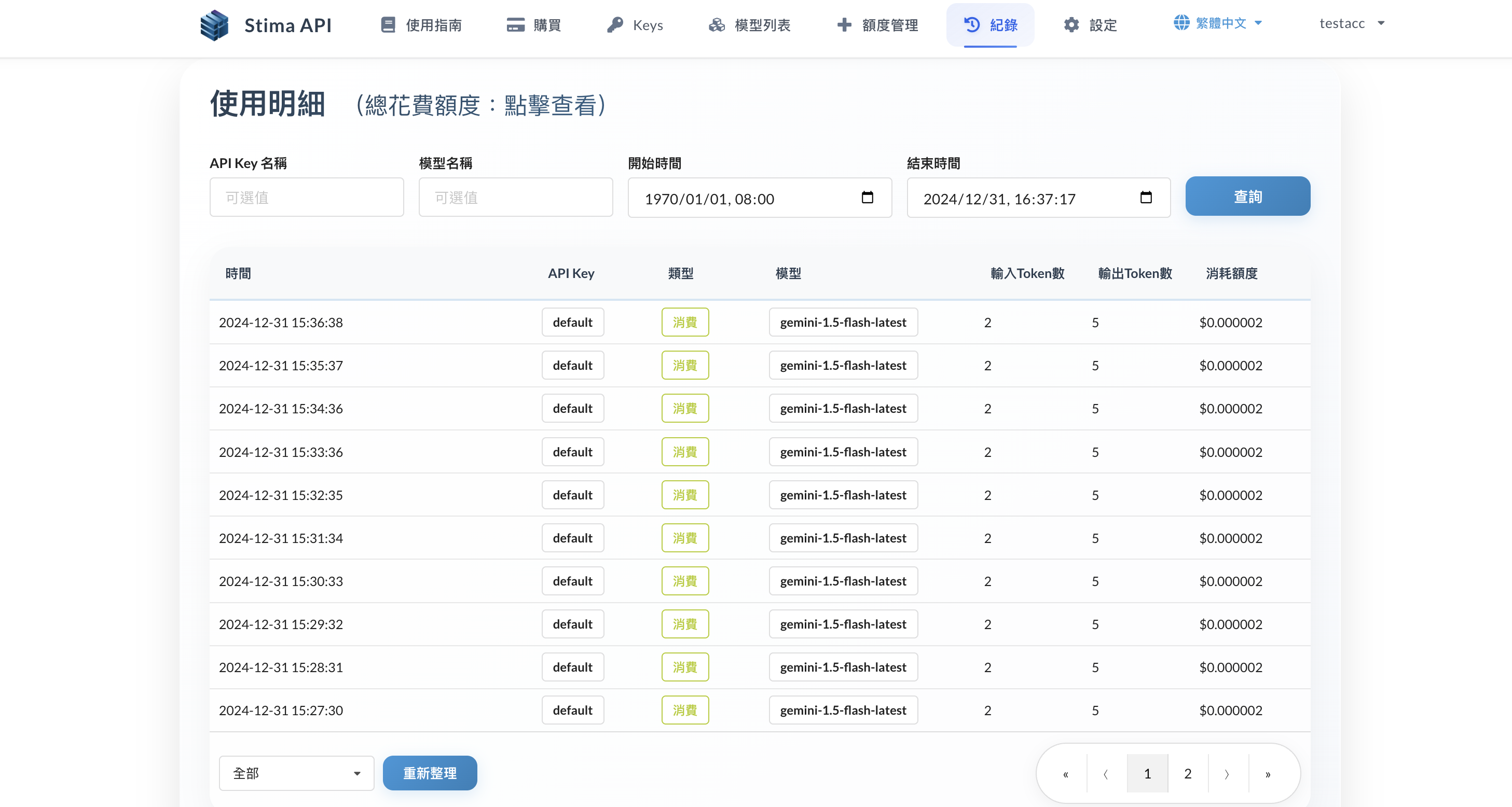
Task: Click timestamp 2024-12-31 15:34:36
Action: (281, 409)
